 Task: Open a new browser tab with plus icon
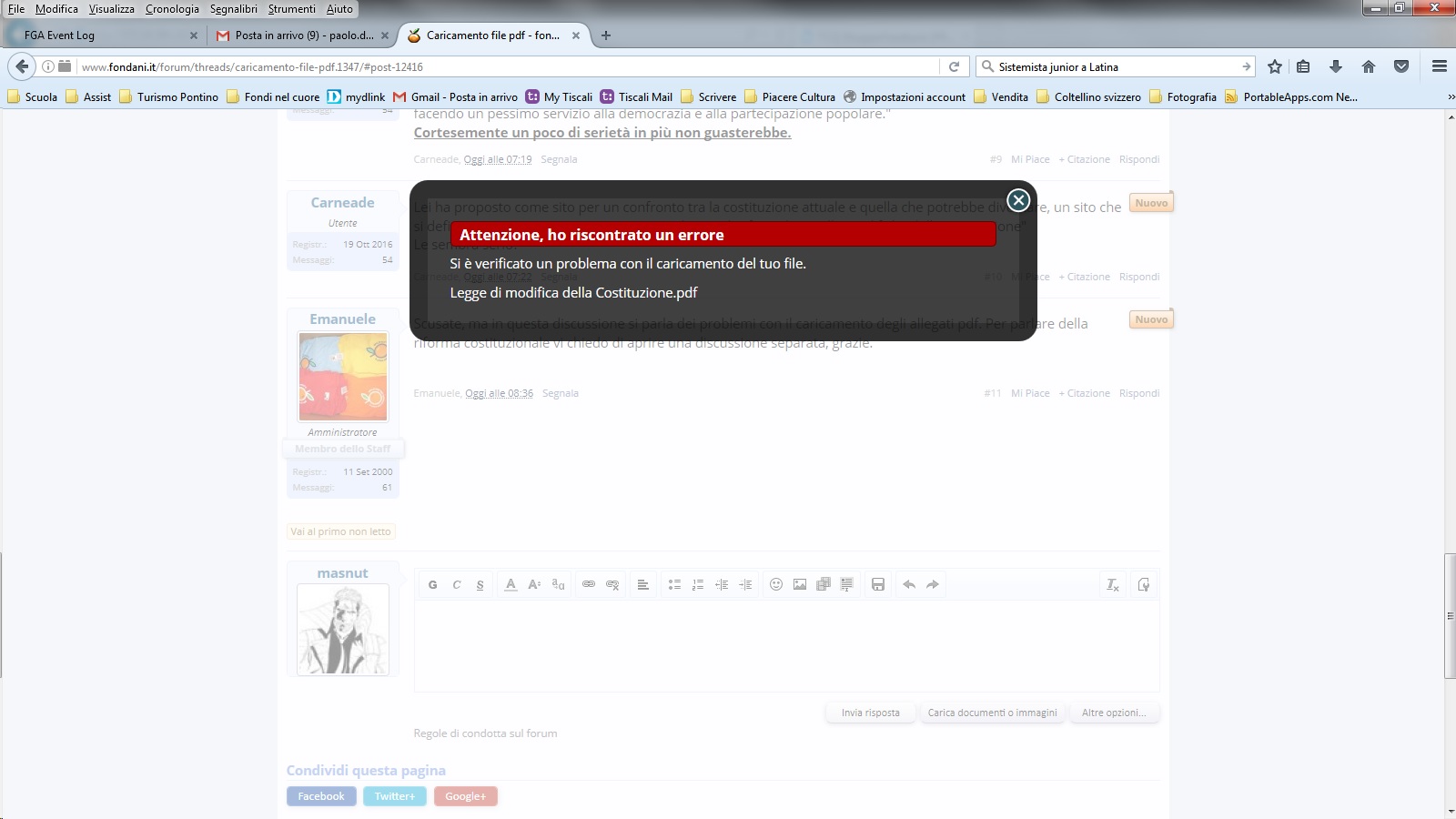(606, 35)
